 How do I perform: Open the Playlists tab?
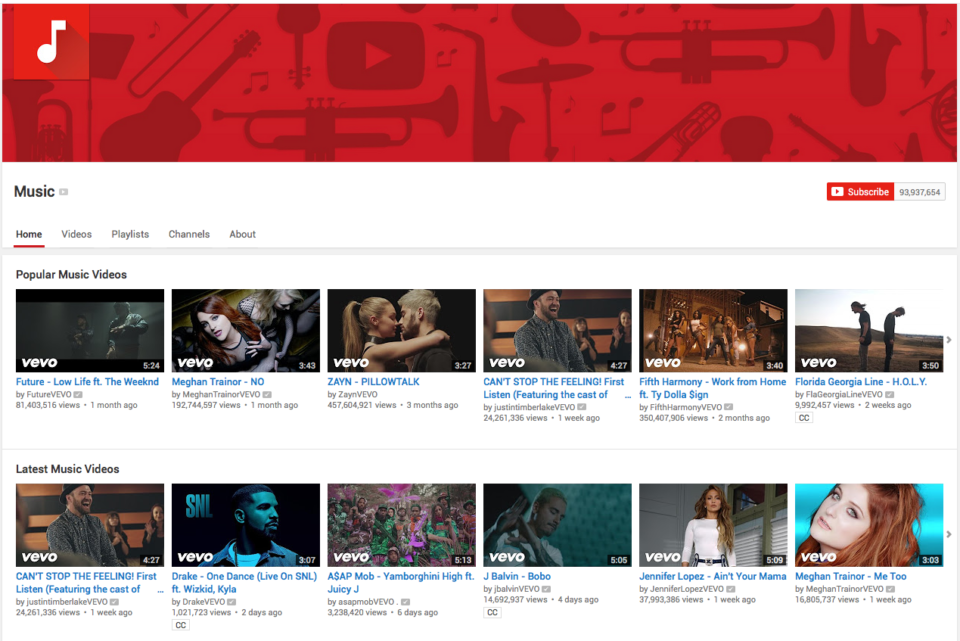pyautogui.click(x=130, y=234)
